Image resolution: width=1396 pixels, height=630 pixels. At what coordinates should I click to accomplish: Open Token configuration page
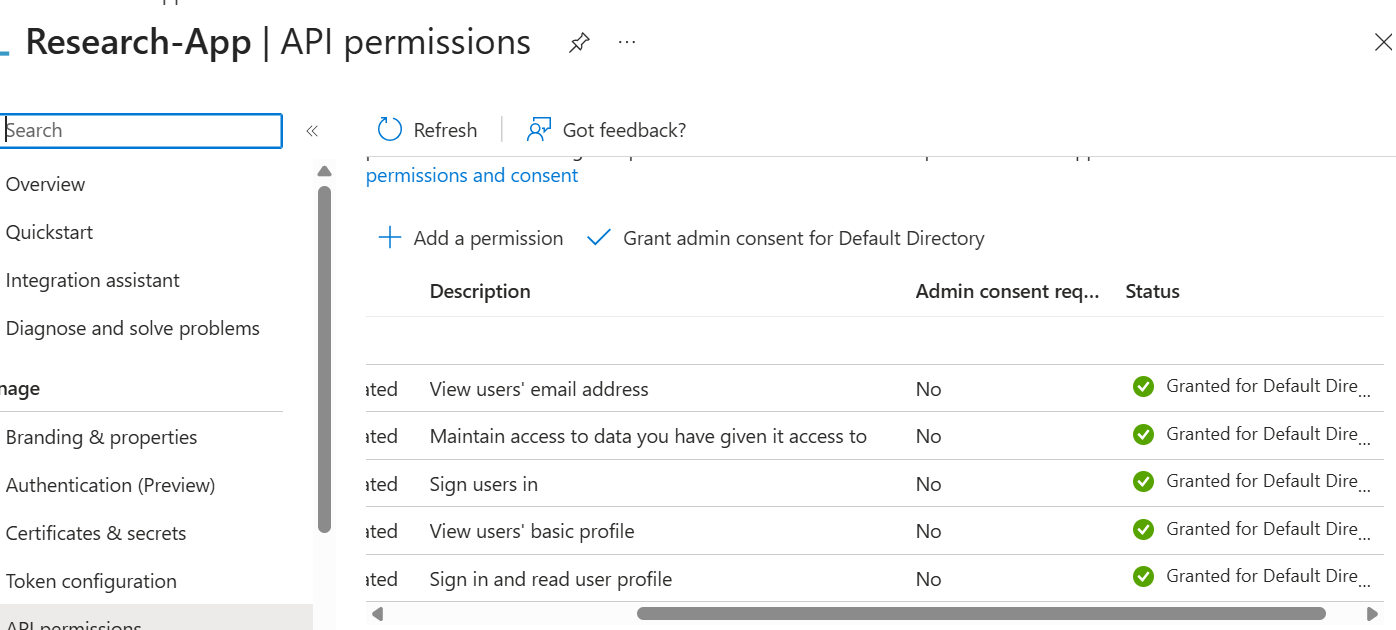[x=91, y=581]
